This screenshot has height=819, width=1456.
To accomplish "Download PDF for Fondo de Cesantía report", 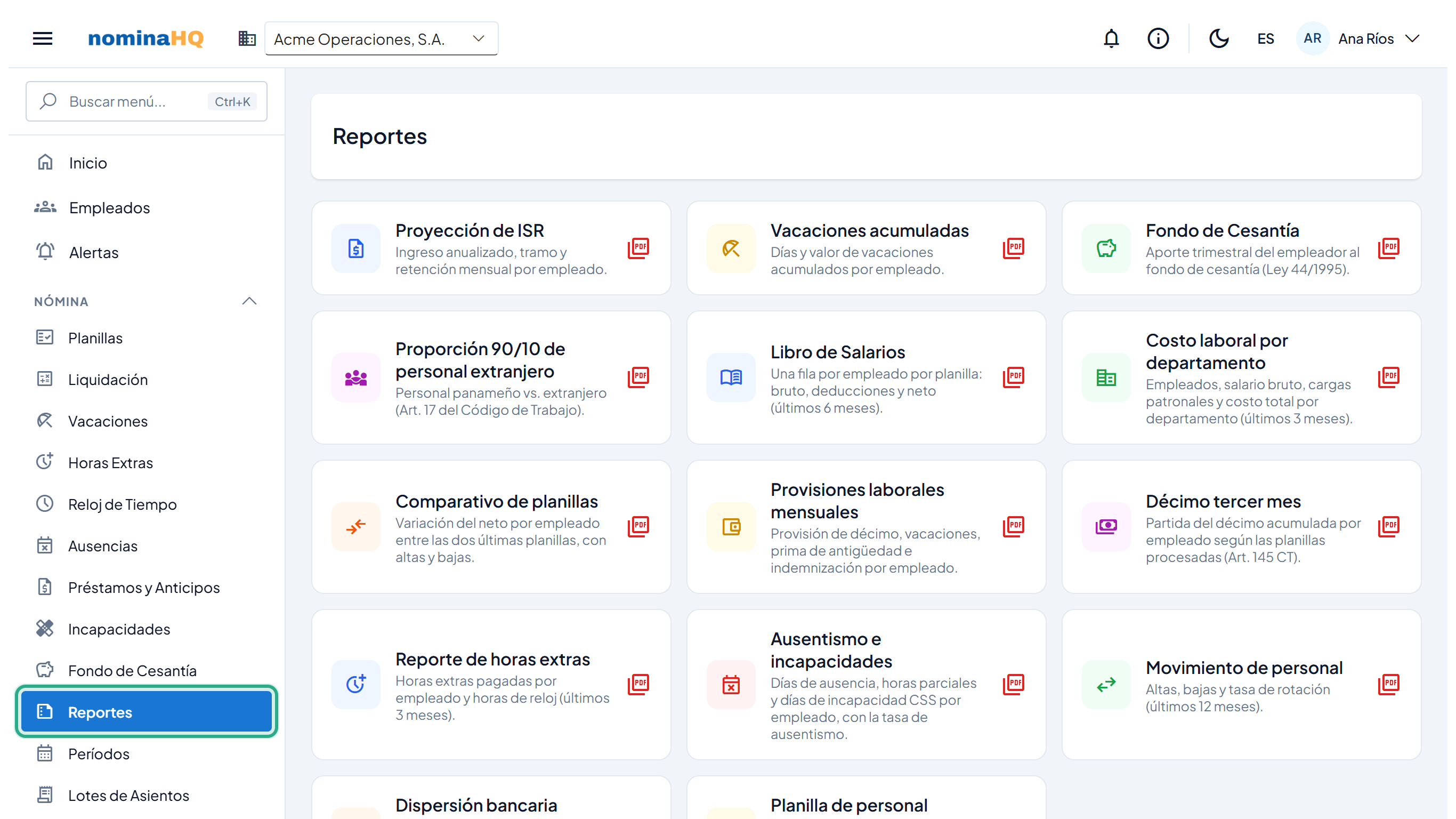I will click(1389, 248).
